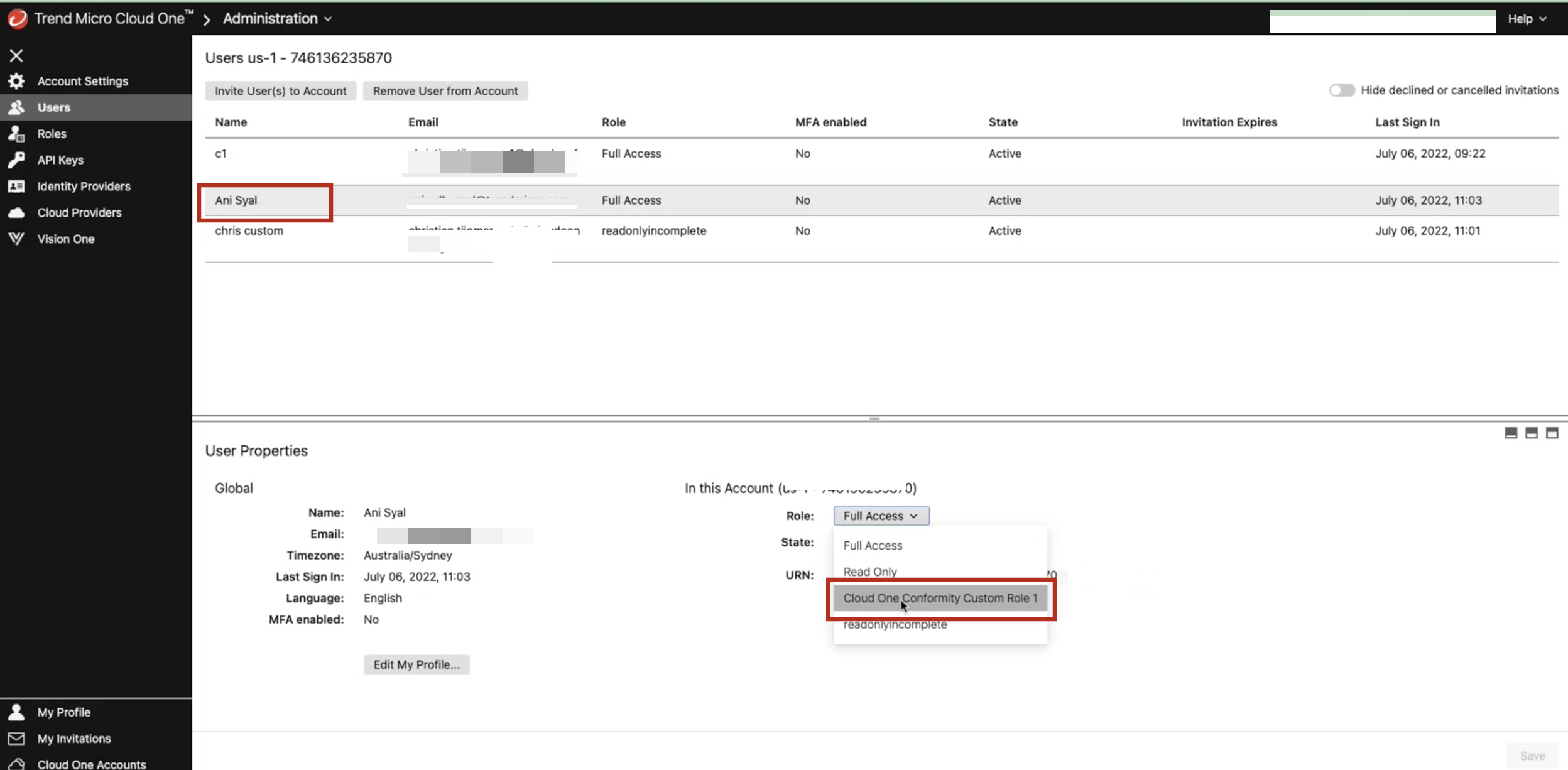Click the Users people icon
Image resolution: width=1568 pixels, height=770 pixels.
tap(16, 107)
